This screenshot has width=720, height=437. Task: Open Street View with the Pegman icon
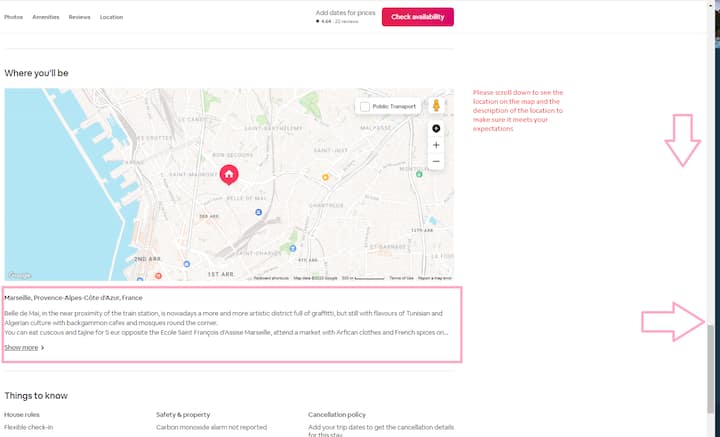(436, 106)
